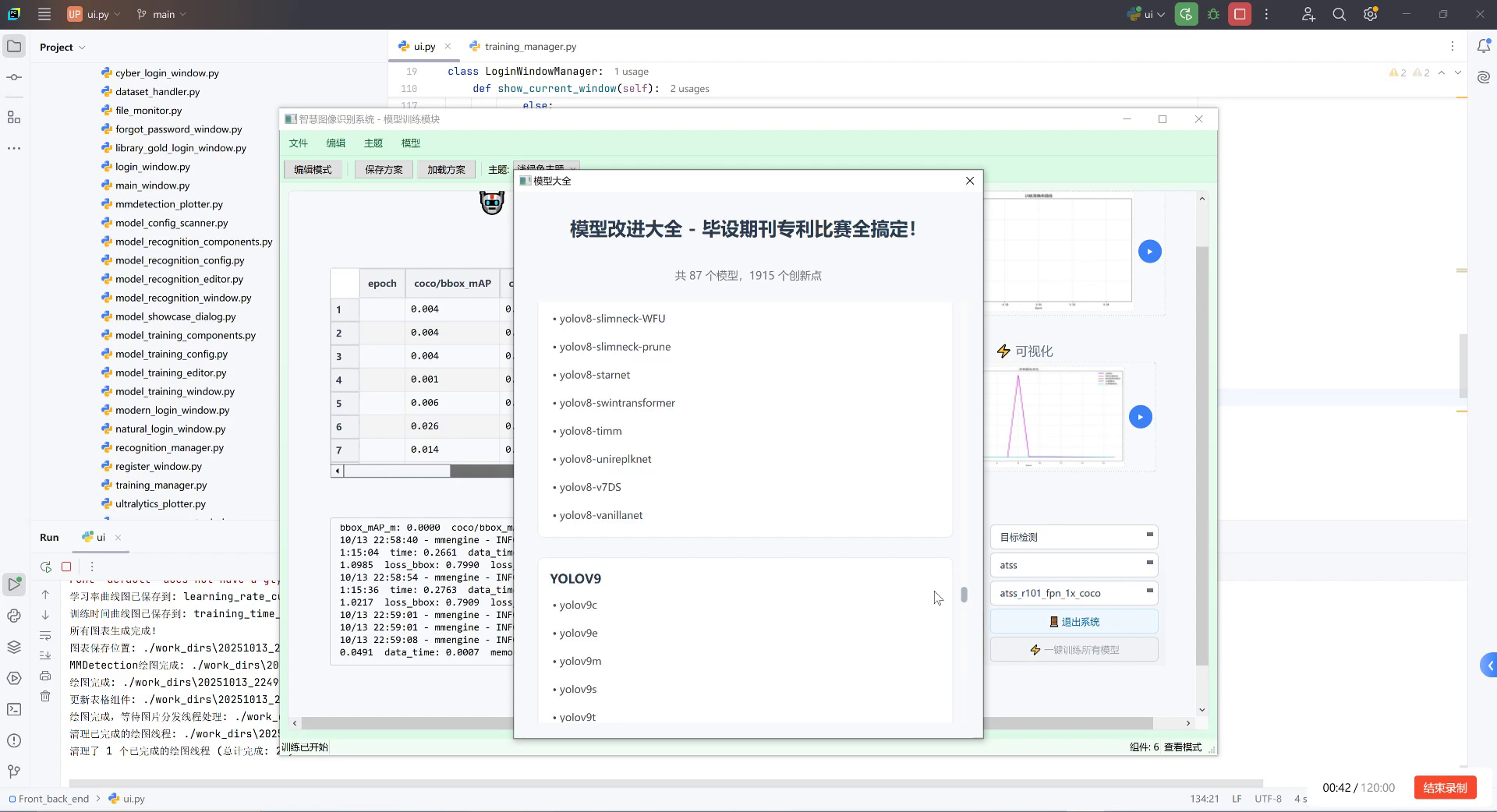Click the red Stop button in top toolbar

(x=1240, y=14)
